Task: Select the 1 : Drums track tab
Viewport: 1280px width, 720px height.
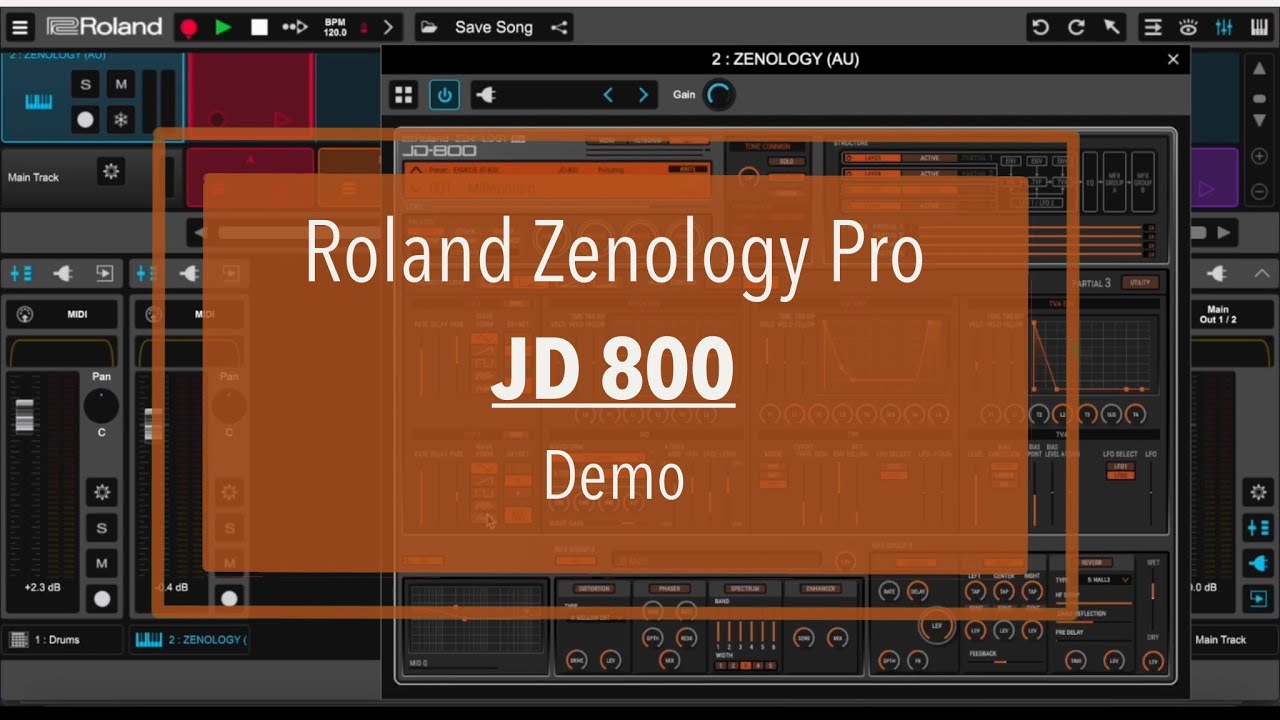Action: coord(62,639)
